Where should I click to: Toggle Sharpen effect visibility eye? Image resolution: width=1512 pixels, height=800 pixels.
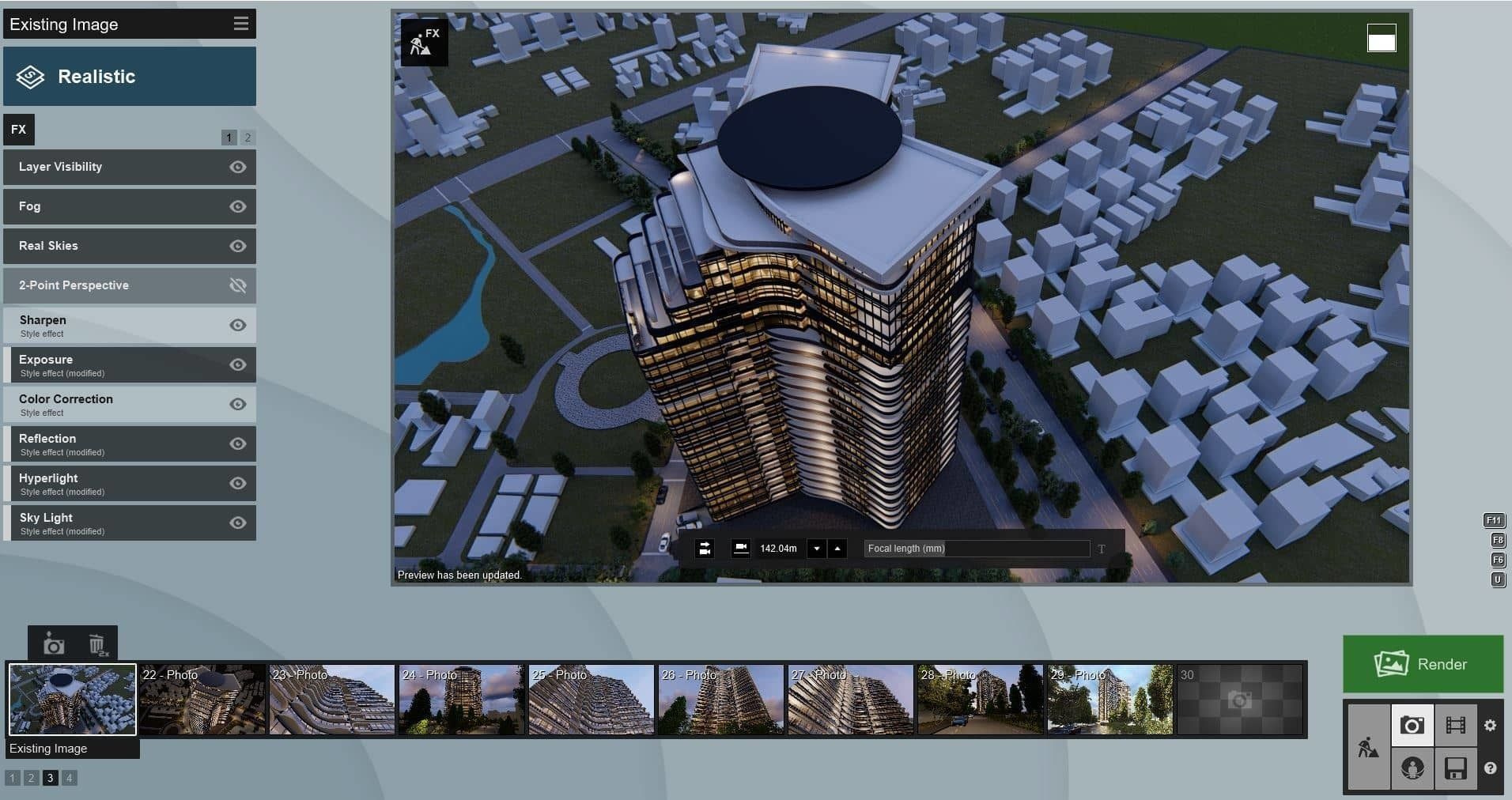238,325
